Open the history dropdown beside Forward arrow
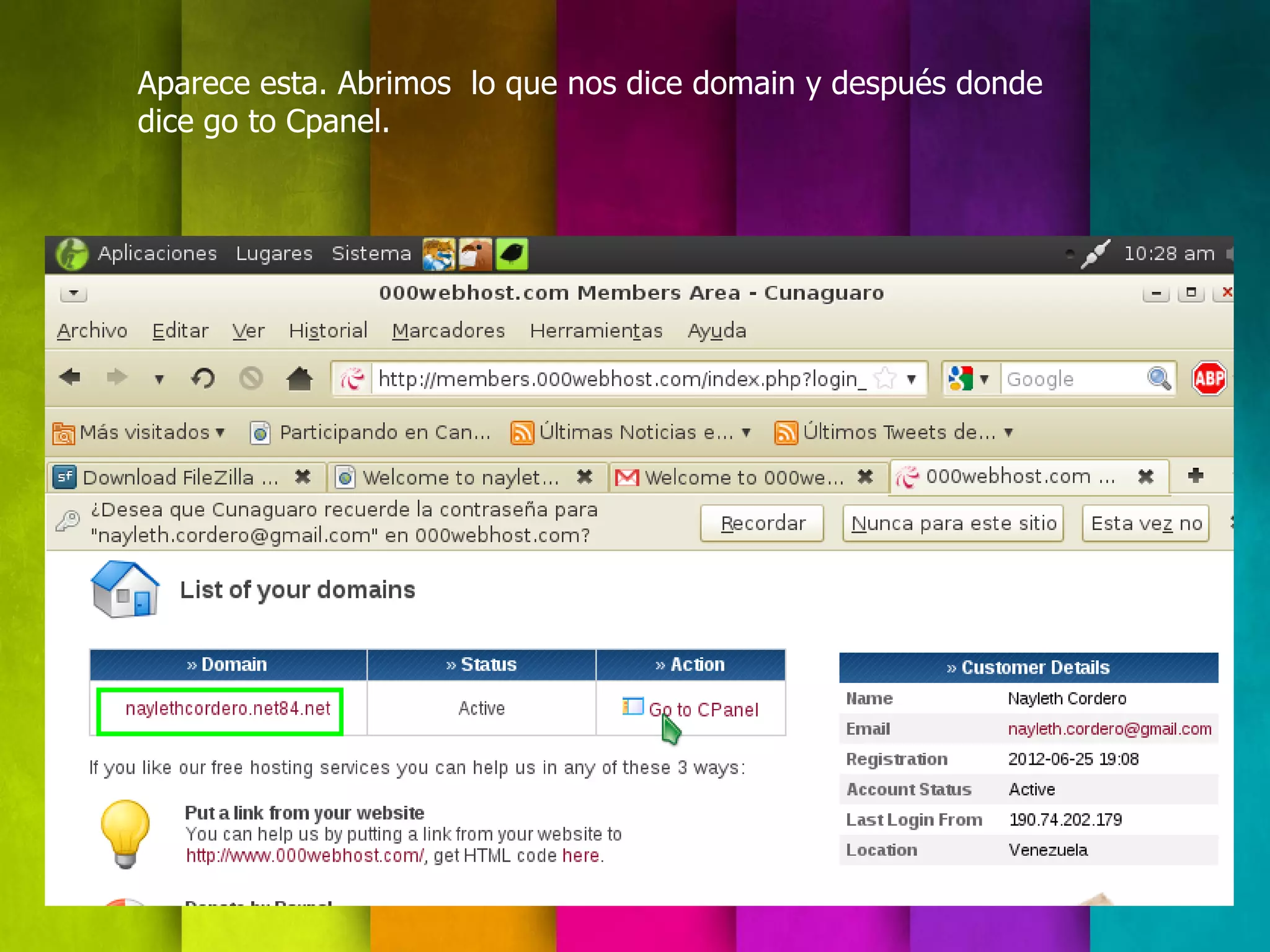 pyautogui.click(x=159, y=379)
